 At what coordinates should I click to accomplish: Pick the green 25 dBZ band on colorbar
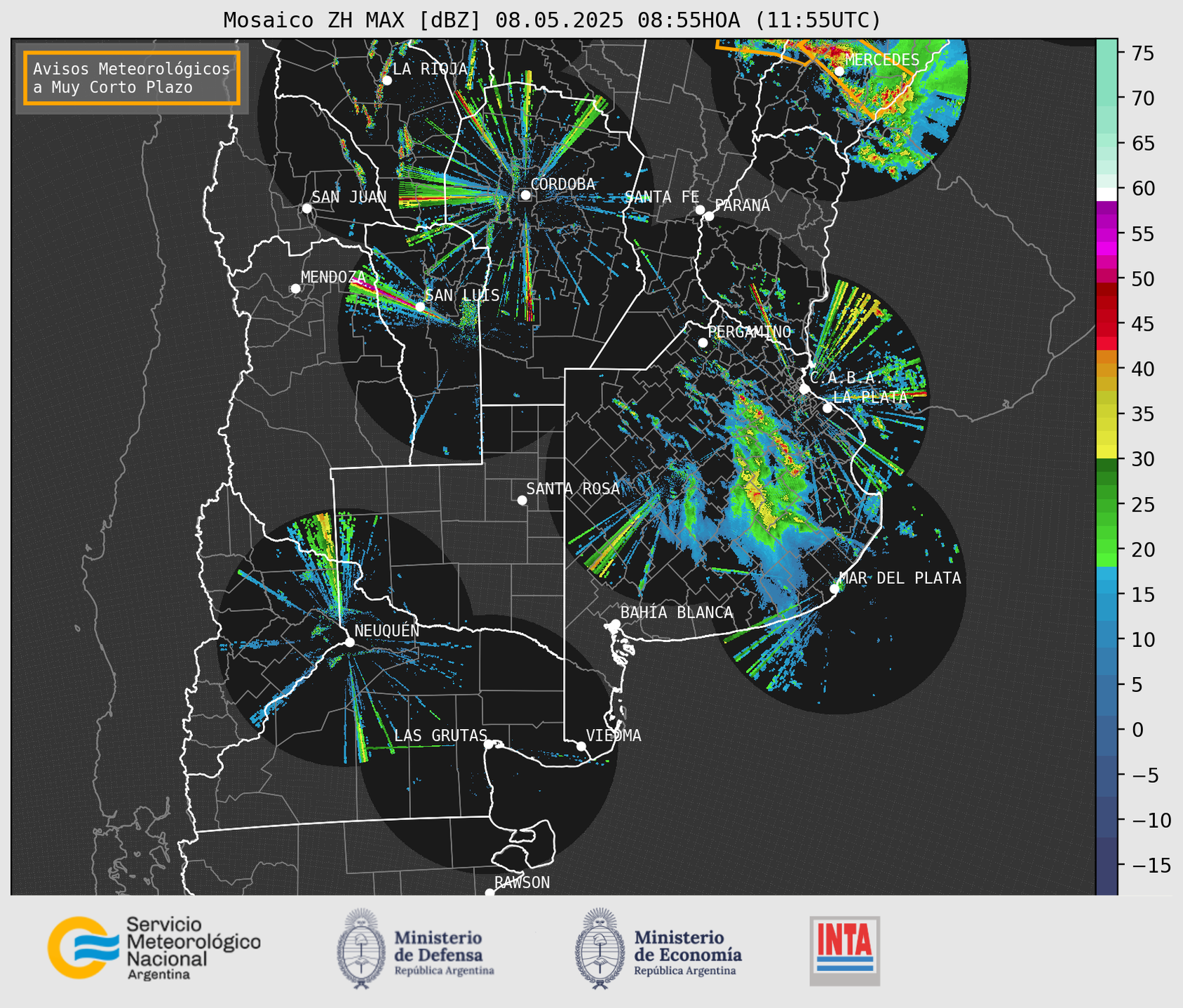coord(1107,504)
